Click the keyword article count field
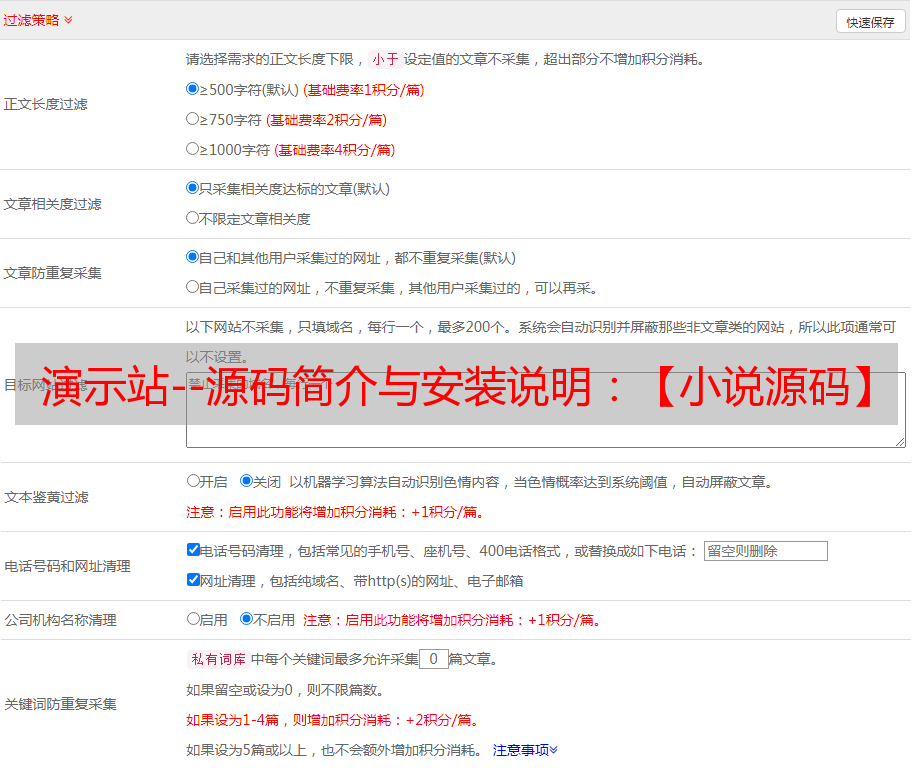The image size is (912, 768). pos(433,659)
